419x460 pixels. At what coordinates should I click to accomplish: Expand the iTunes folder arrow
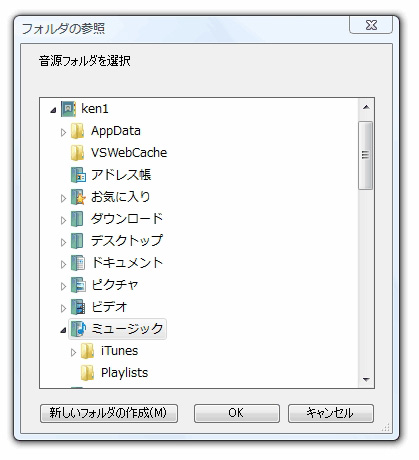[73, 352]
